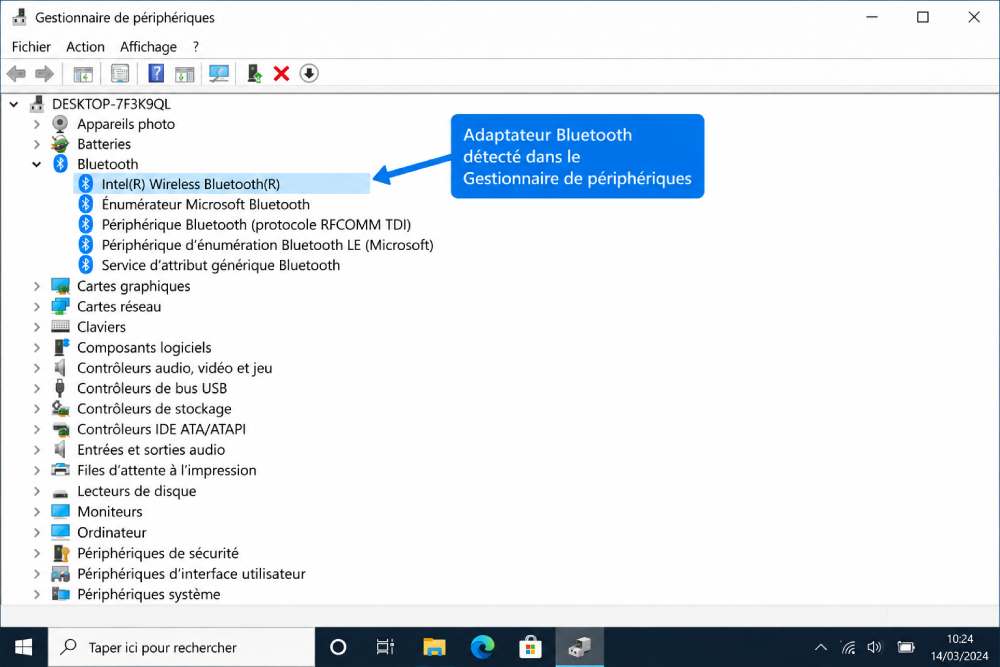Click the Bluetooth category icon
This screenshot has width=1000, height=667.
pos(61,164)
